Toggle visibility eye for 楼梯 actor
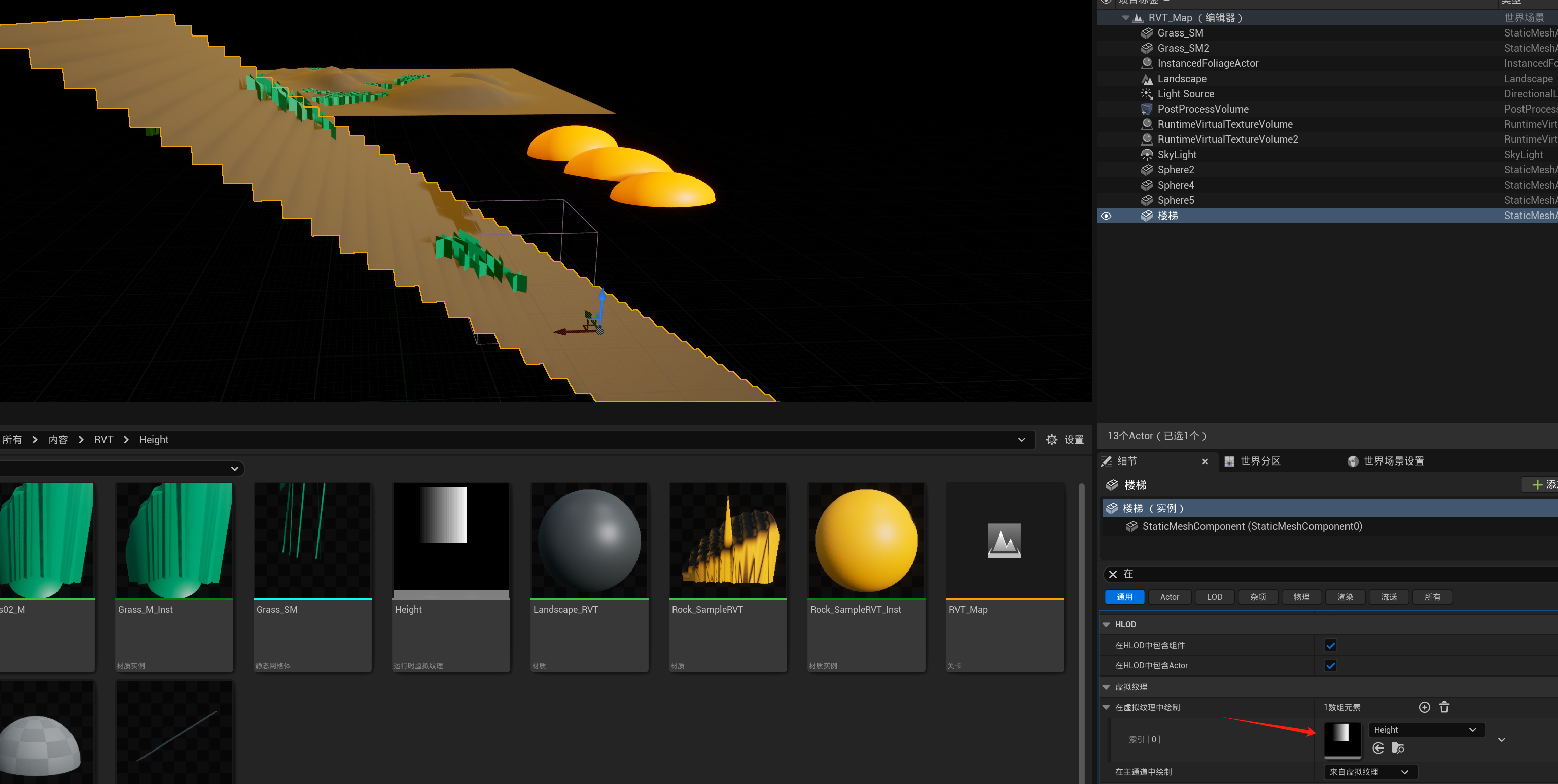This screenshot has width=1558, height=784. coord(1106,216)
